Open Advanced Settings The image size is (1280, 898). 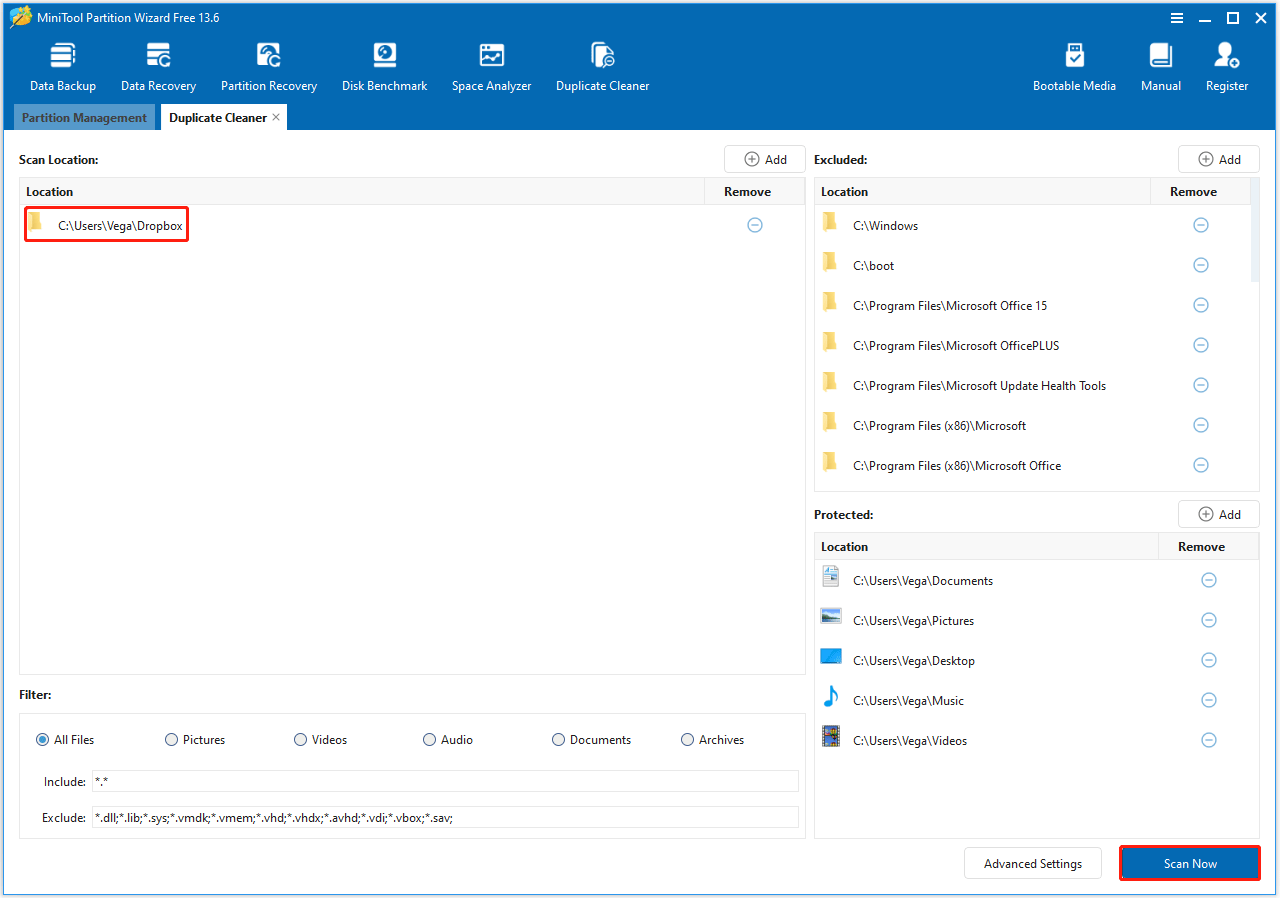click(1033, 863)
